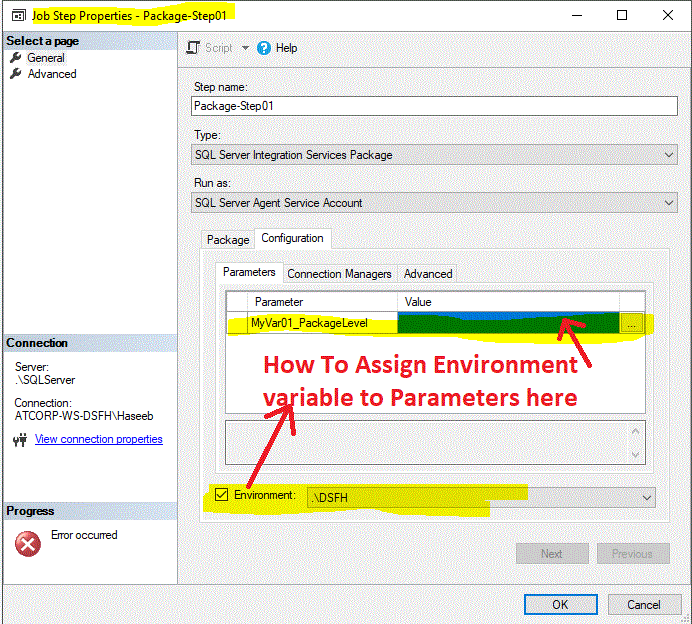This screenshot has height=624, width=692.
Task: Click the Previous button
Action: (x=633, y=553)
